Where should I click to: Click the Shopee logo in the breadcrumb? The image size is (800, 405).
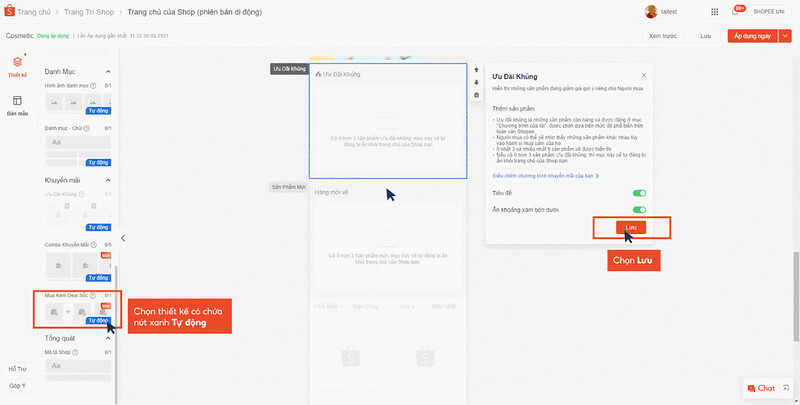(x=14, y=11)
